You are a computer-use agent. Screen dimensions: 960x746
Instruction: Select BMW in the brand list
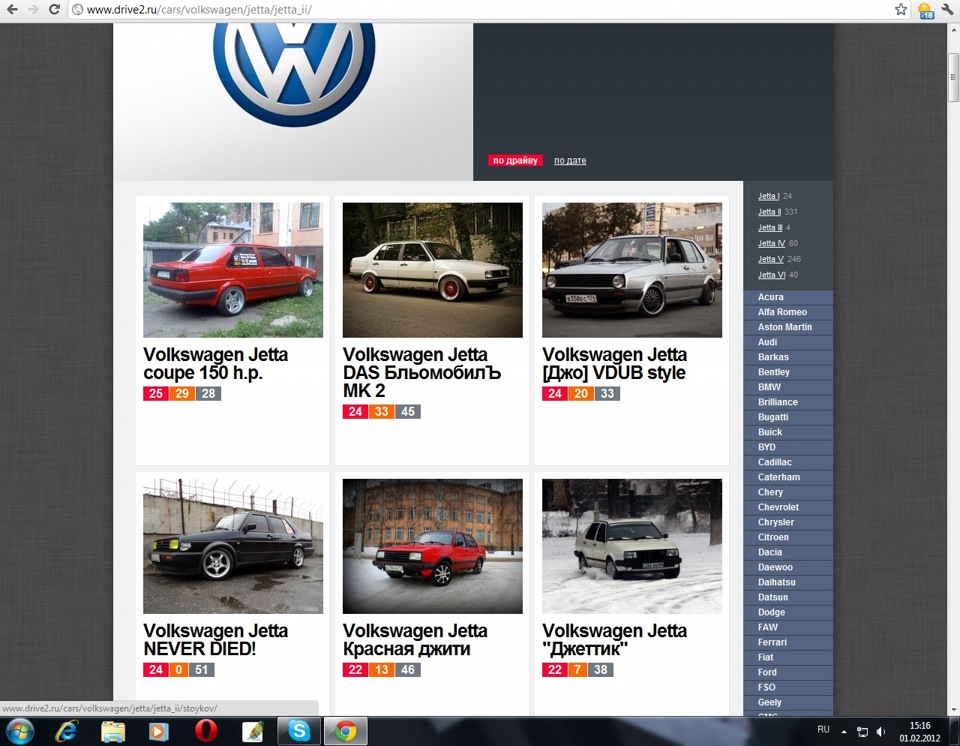(788, 387)
